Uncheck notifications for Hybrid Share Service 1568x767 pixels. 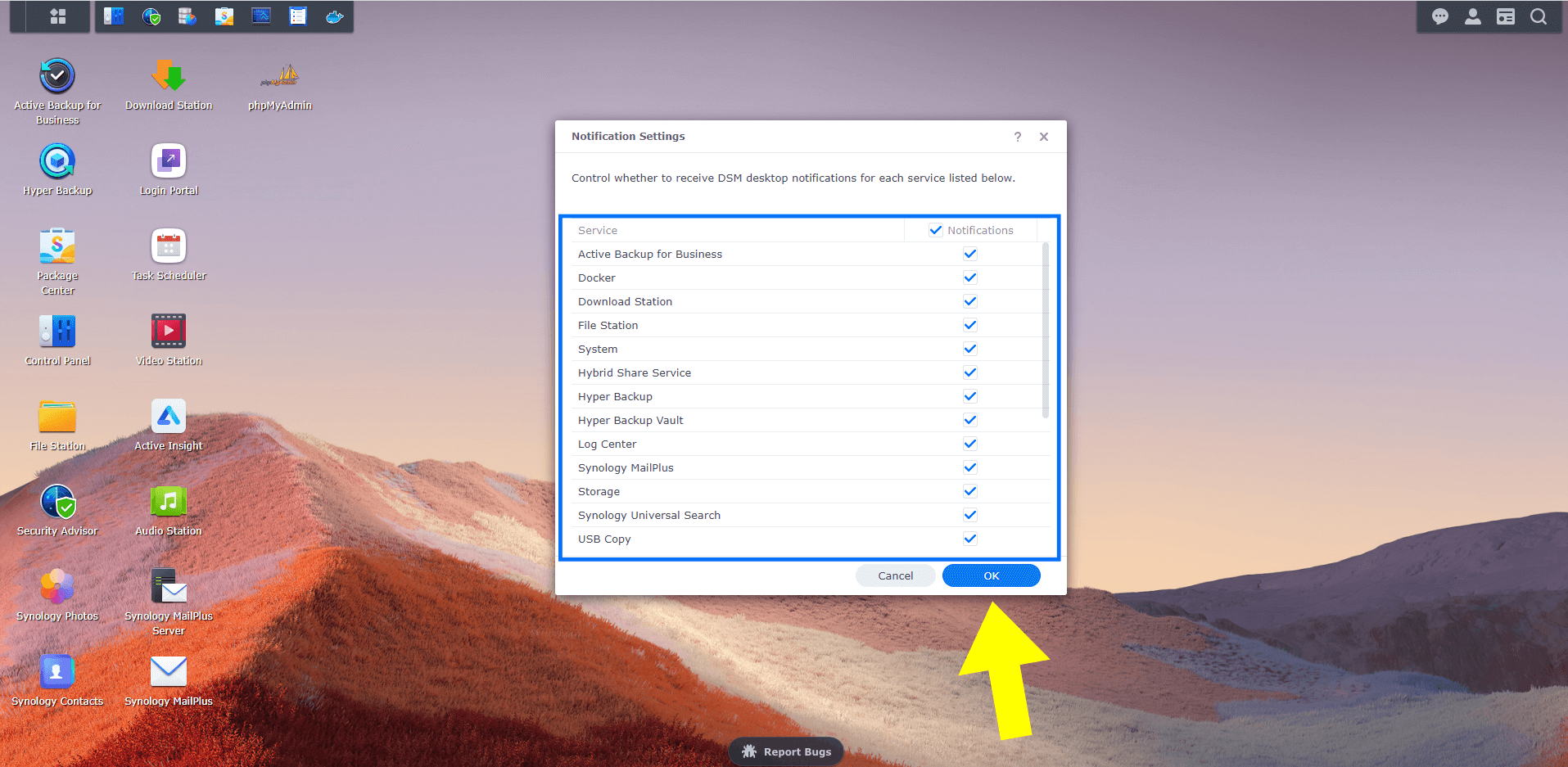pyautogui.click(x=970, y=372)
